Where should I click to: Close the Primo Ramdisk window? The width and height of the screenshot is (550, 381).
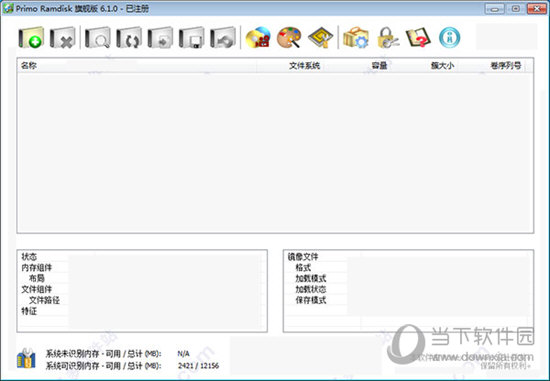pos(537,9)
